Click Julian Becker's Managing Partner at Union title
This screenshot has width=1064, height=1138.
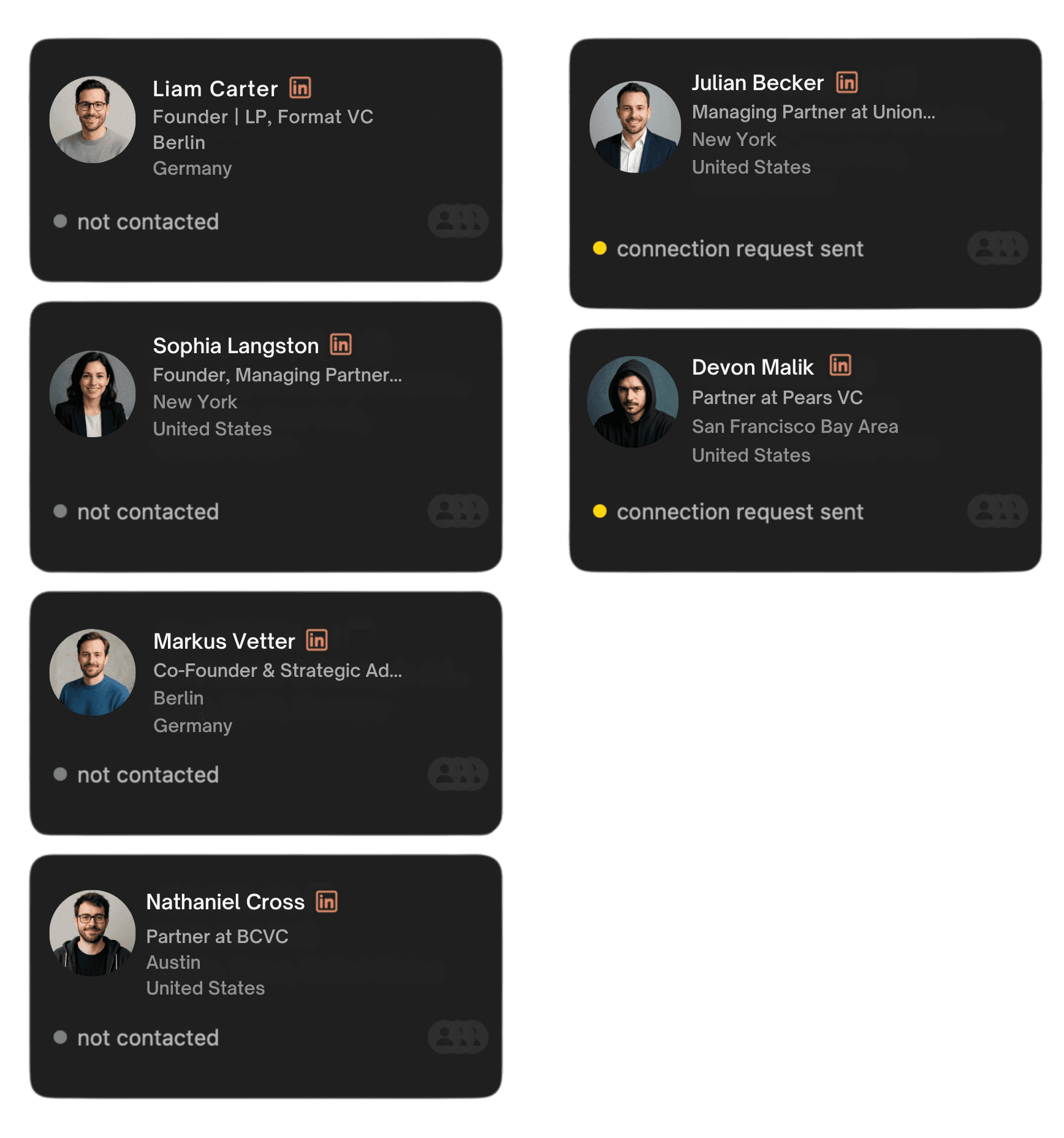pos(813,112)
